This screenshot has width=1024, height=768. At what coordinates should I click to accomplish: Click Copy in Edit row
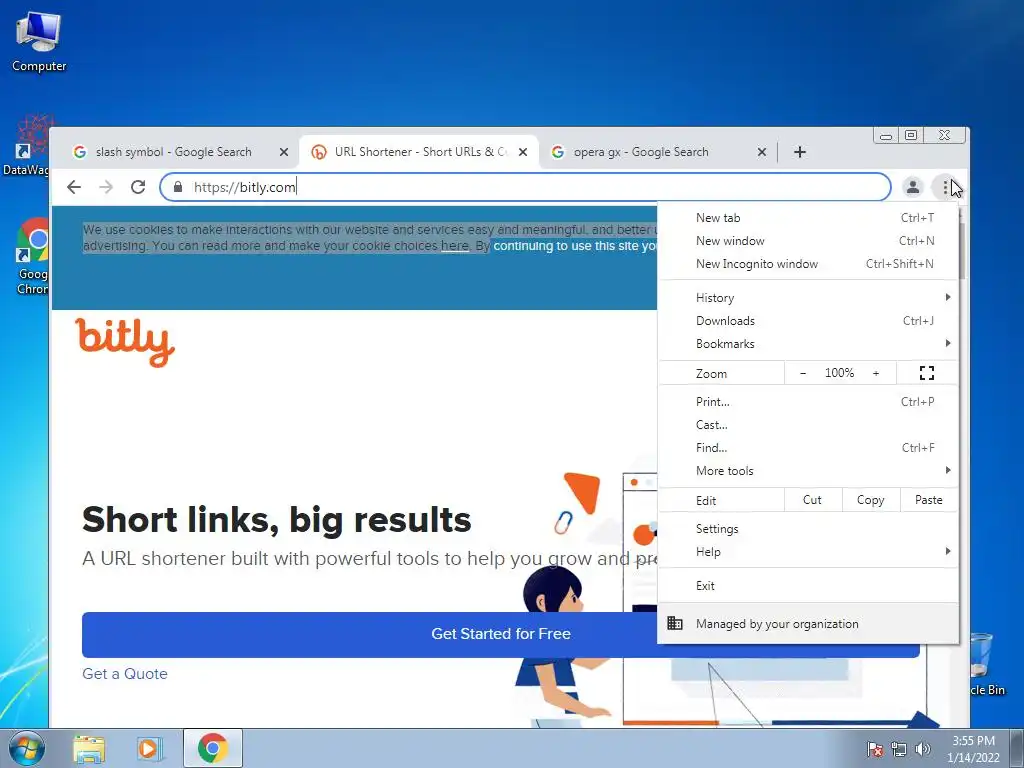pyautogui.click(x=871, y=500)
